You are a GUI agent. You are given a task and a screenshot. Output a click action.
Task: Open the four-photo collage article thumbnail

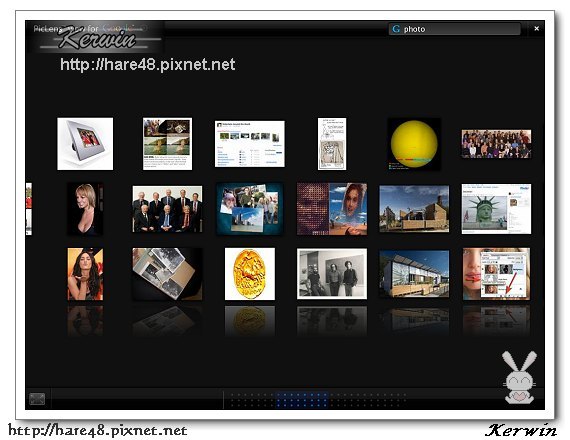(167, 144)
